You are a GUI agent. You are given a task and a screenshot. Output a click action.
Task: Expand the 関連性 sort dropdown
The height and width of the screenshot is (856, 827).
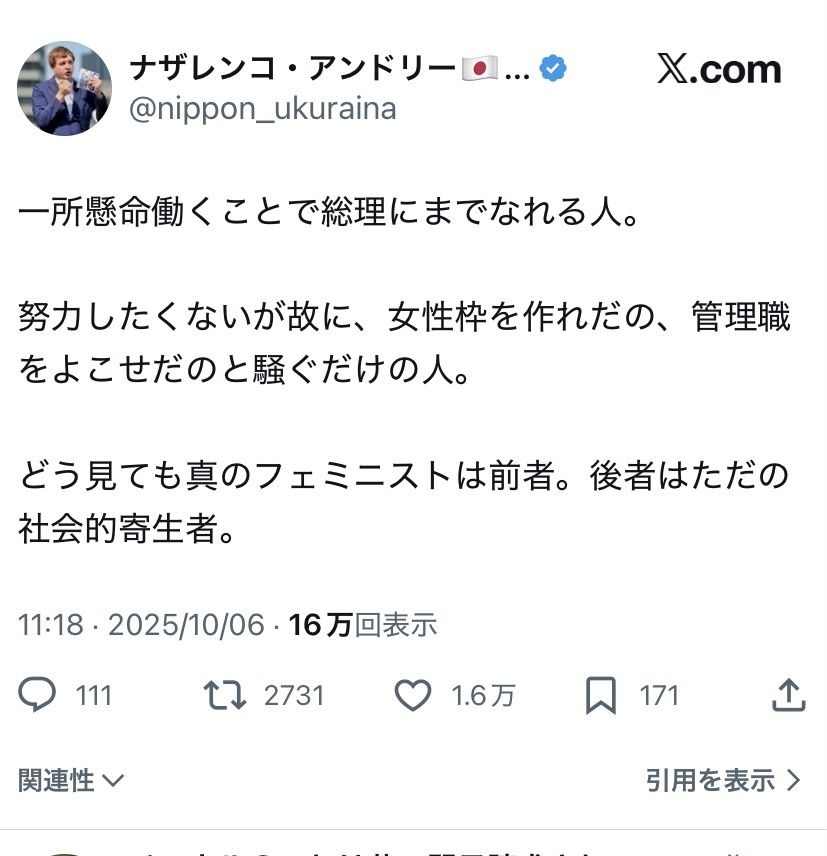click(x=71, y=780)
